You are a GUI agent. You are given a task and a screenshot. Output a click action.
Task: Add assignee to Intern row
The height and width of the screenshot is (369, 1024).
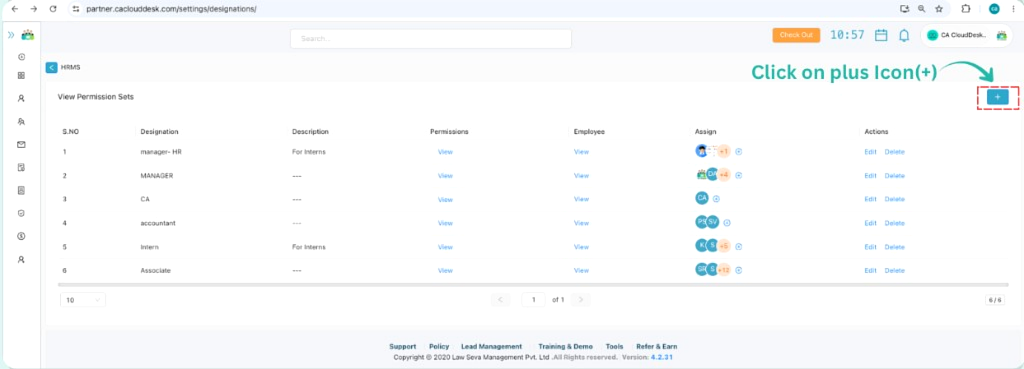click(739, 247)
